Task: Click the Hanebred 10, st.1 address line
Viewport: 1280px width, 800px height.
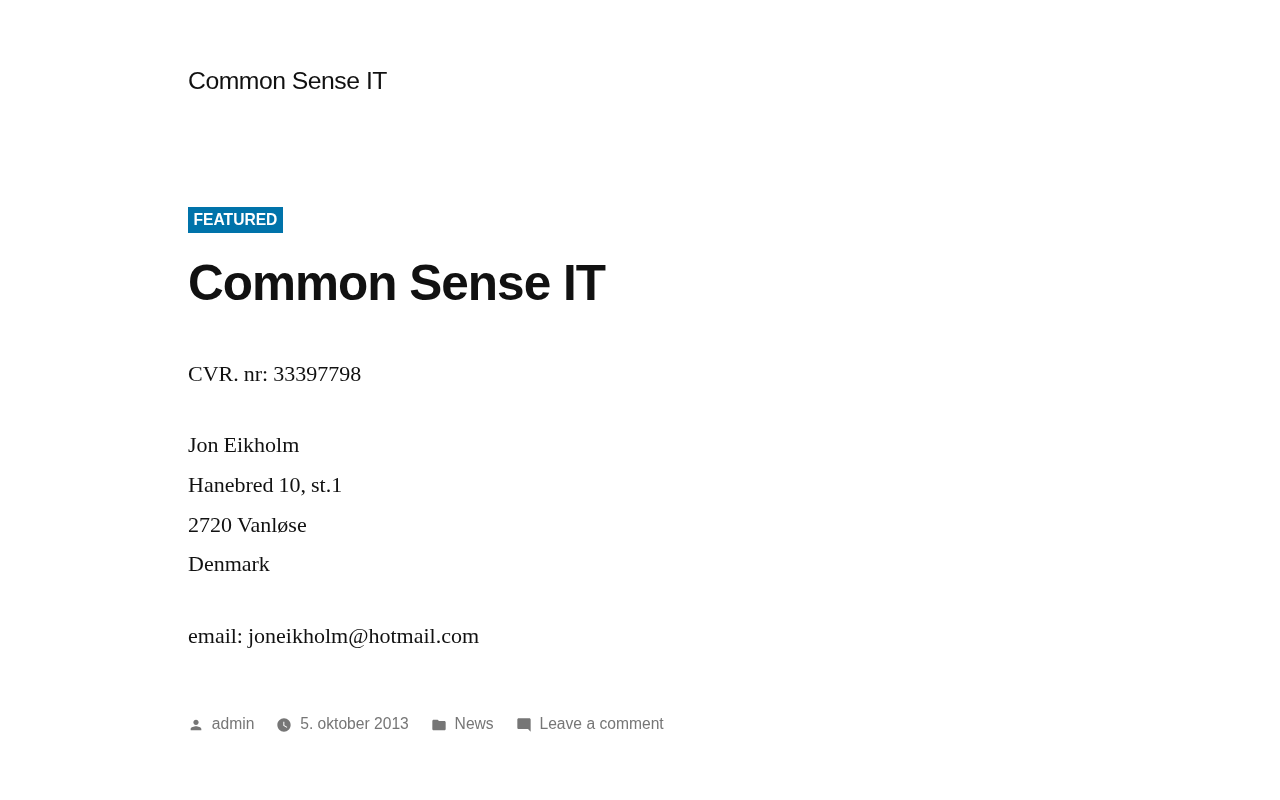Action: point(265,485)
